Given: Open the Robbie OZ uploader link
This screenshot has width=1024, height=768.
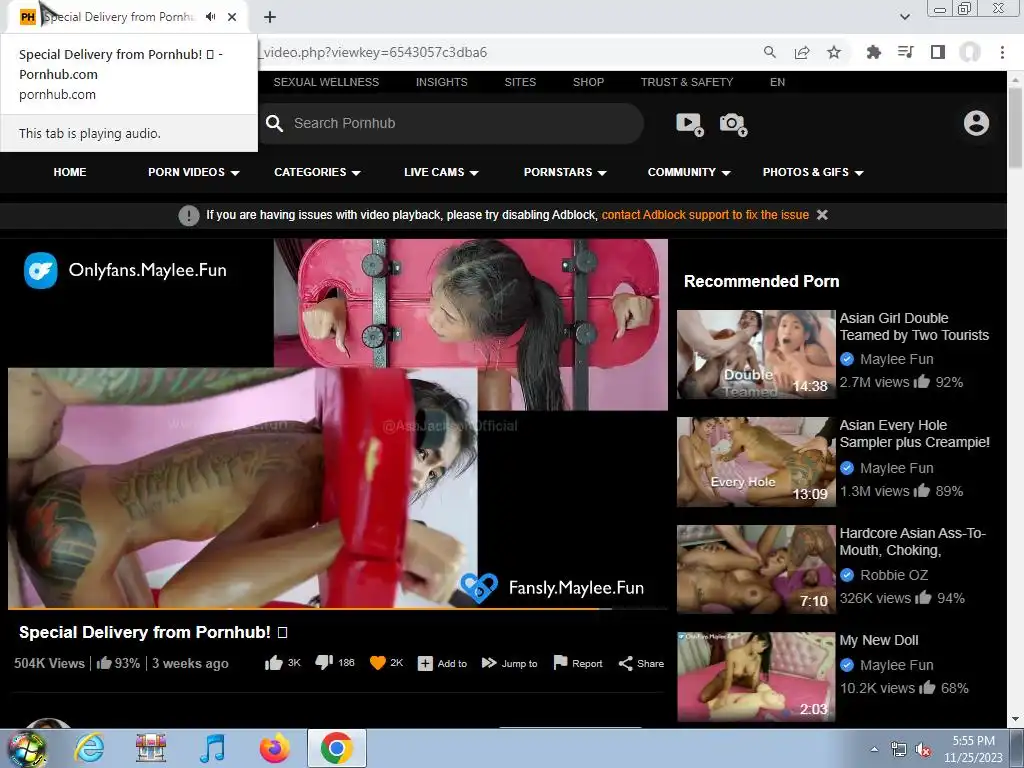Looking at the screenshot, I should [894, 575].
